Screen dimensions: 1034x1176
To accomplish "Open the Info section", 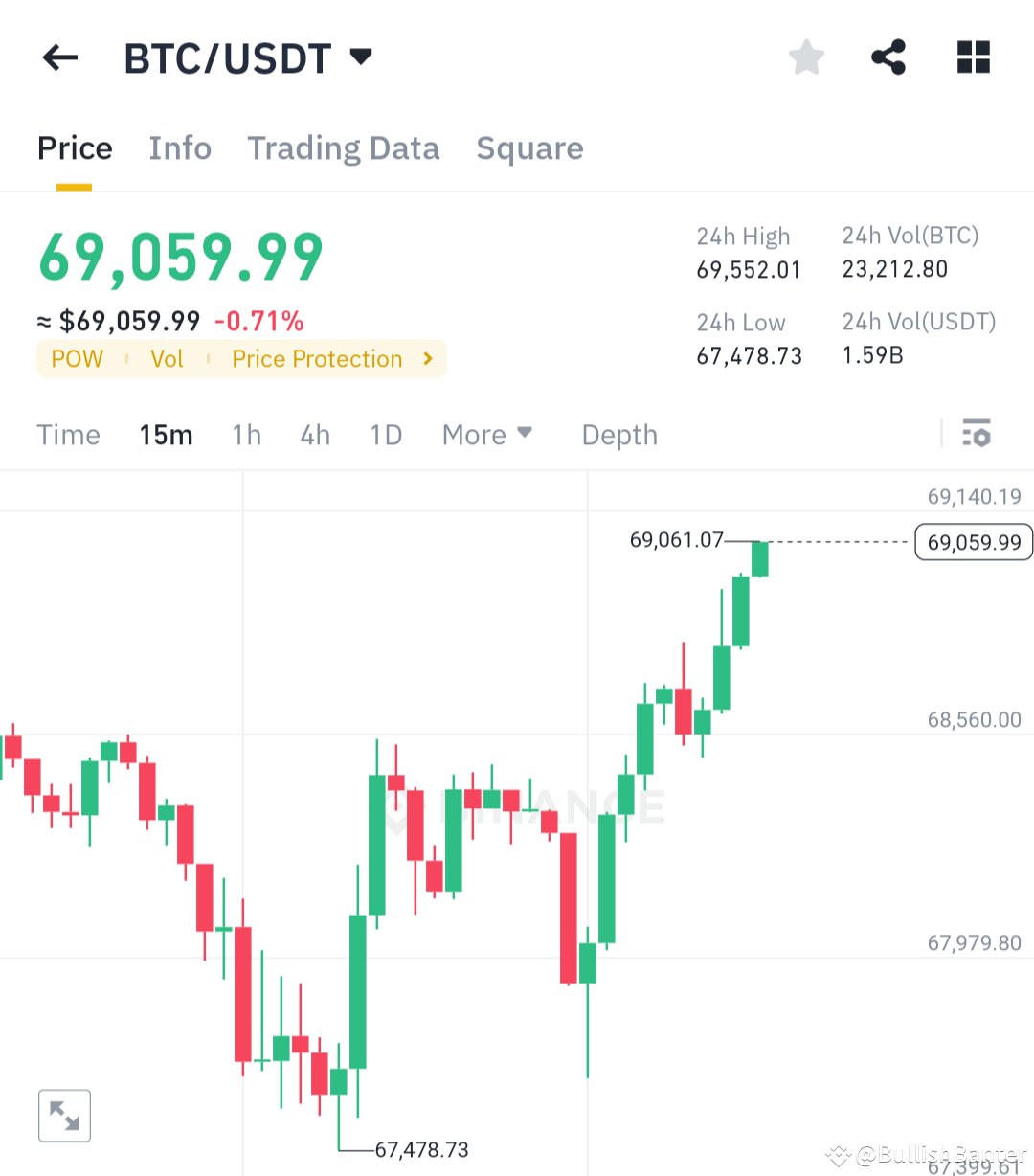I will click(x=179, y=148).
